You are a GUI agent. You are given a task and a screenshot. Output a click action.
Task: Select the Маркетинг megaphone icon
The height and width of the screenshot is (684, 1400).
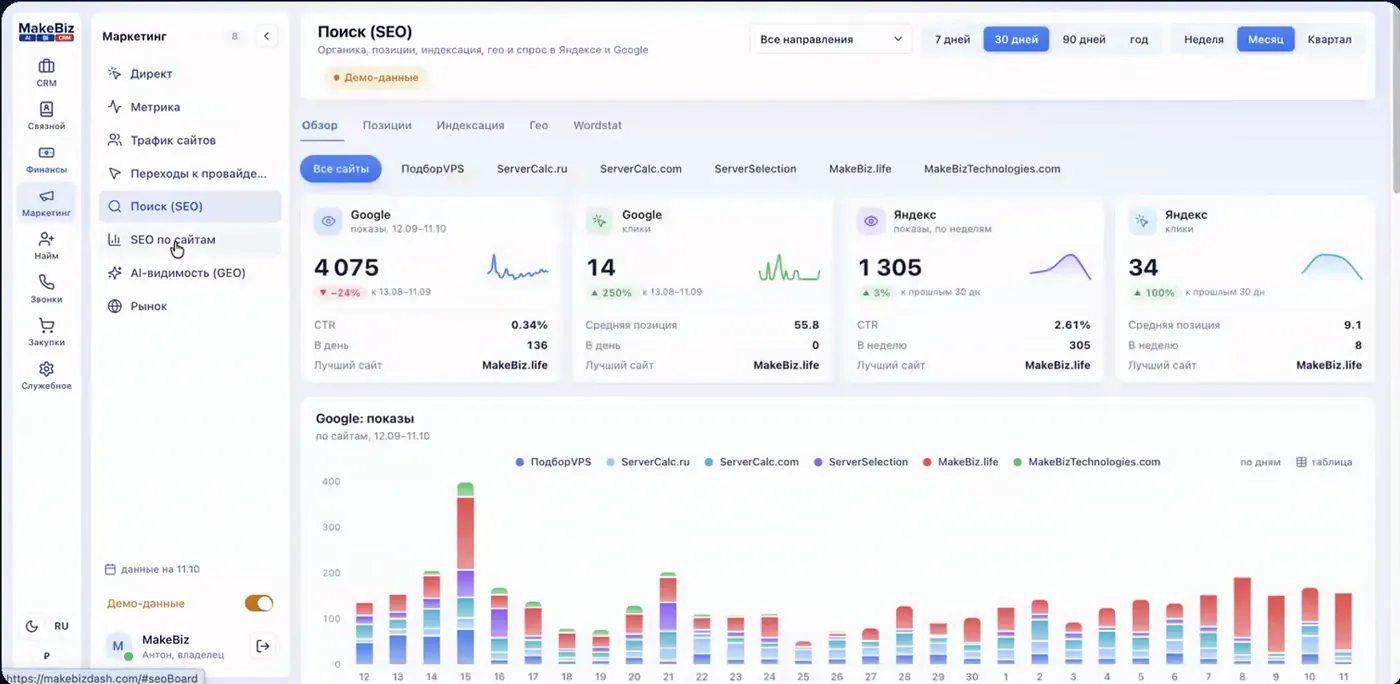[46, 196]
